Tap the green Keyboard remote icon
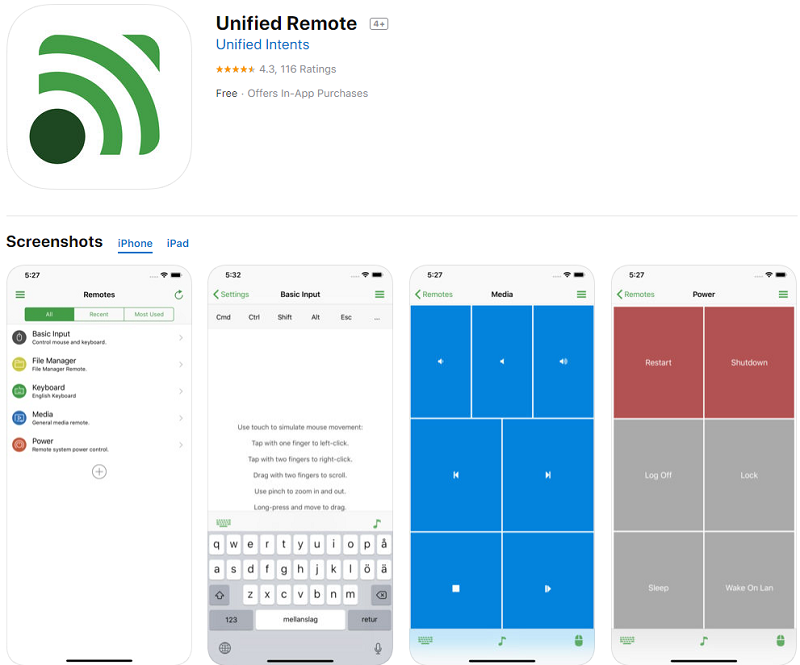The width and height of the screenshot is (800, 665). [19, 391]
